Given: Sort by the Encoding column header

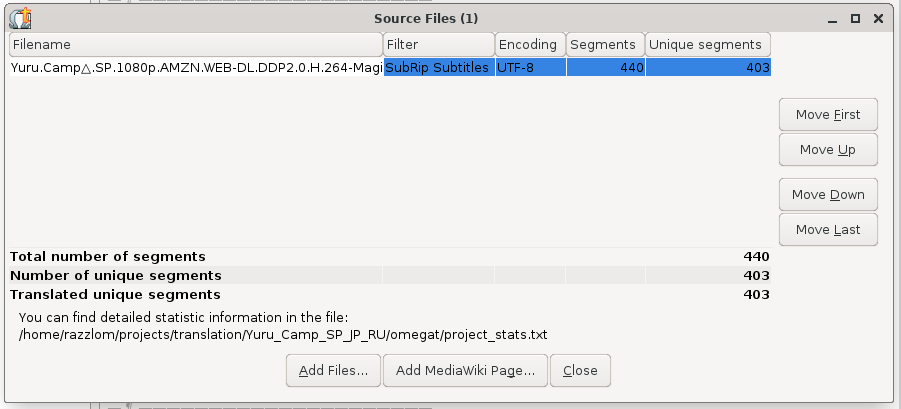Looking at the screenshot, I should point(530,45).
